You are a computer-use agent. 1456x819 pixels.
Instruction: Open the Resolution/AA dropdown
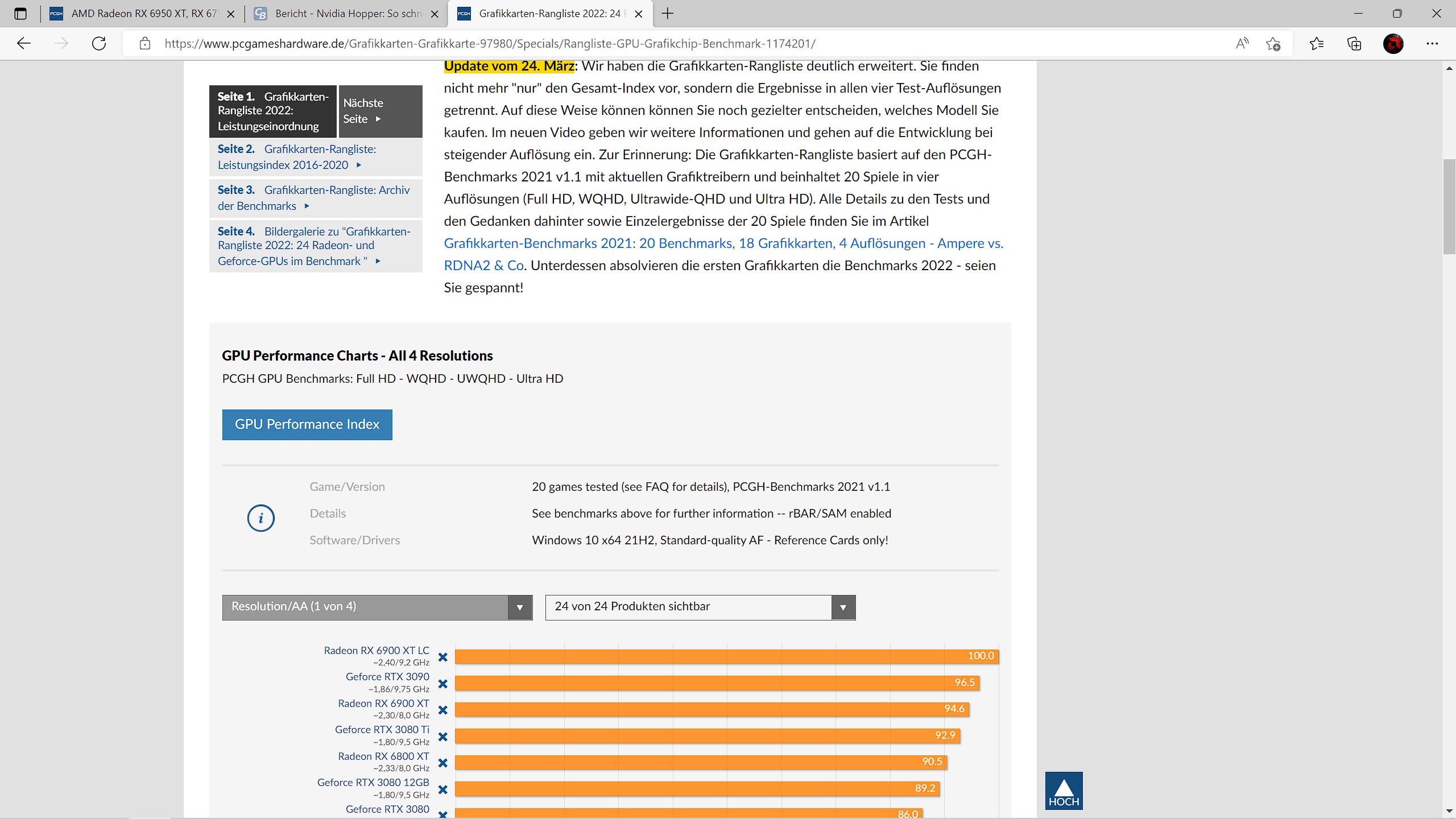pyautogui.click(x=377, y=607)
